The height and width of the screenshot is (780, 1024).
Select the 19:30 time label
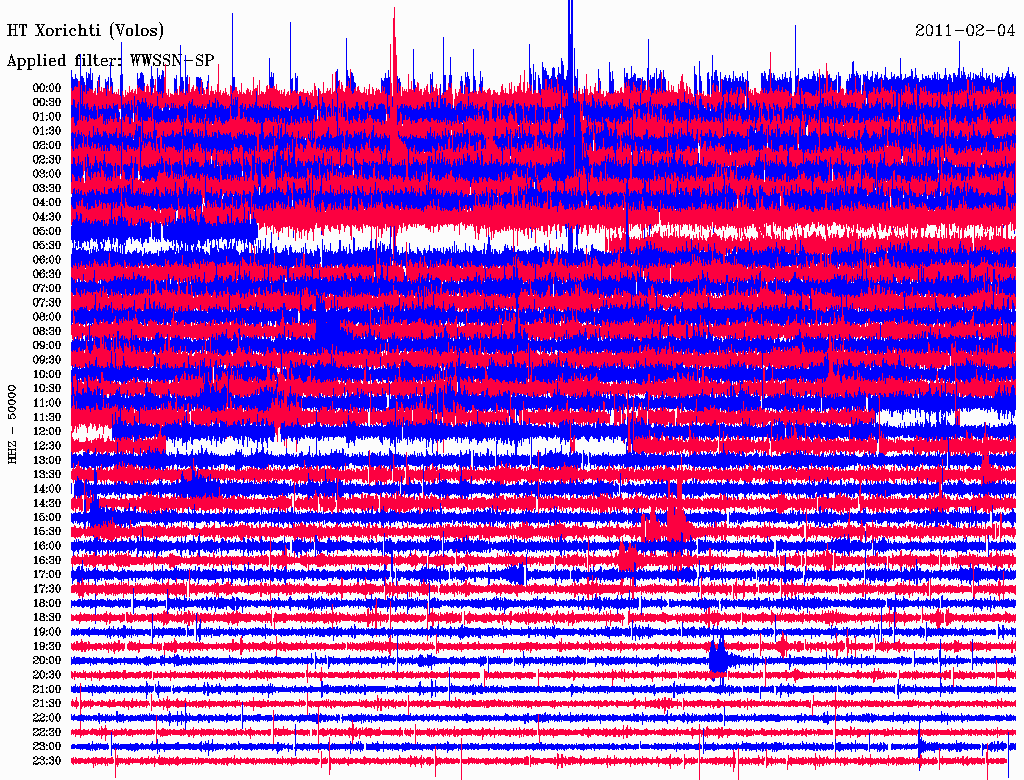pos(47,646)
